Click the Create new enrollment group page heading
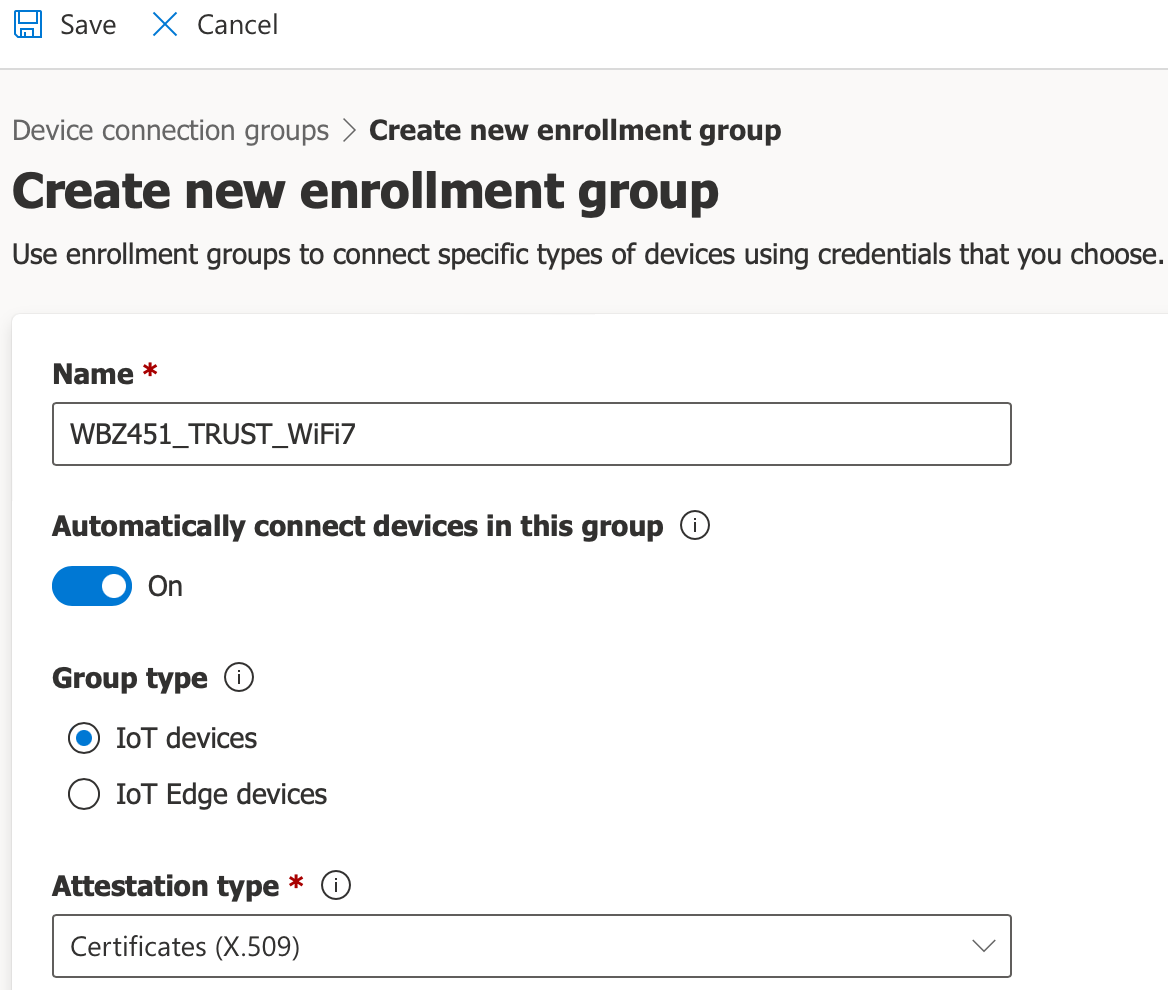This screenshot has width=1168, height=990. (x=366, y=191)
